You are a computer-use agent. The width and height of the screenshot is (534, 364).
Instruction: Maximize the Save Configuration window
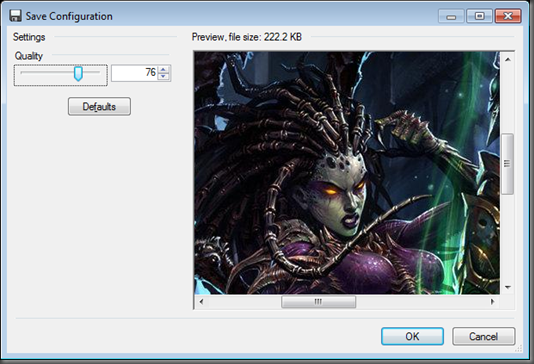point(480,16)
